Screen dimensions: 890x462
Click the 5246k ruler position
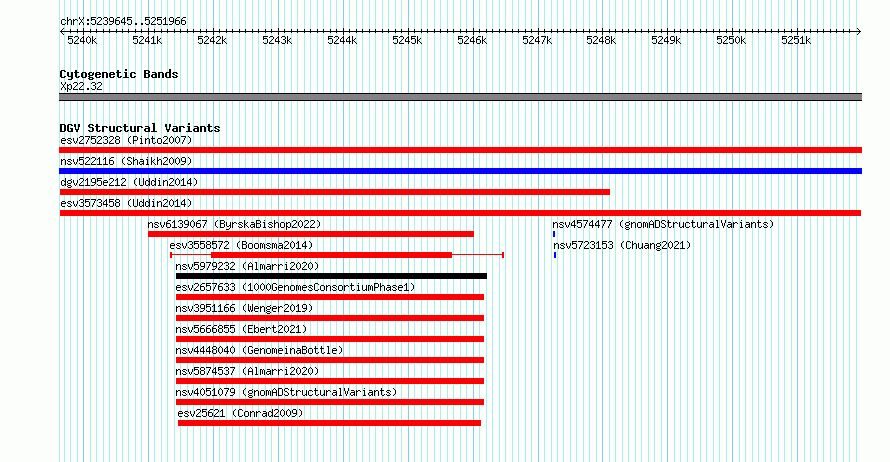tap(472, 40)
